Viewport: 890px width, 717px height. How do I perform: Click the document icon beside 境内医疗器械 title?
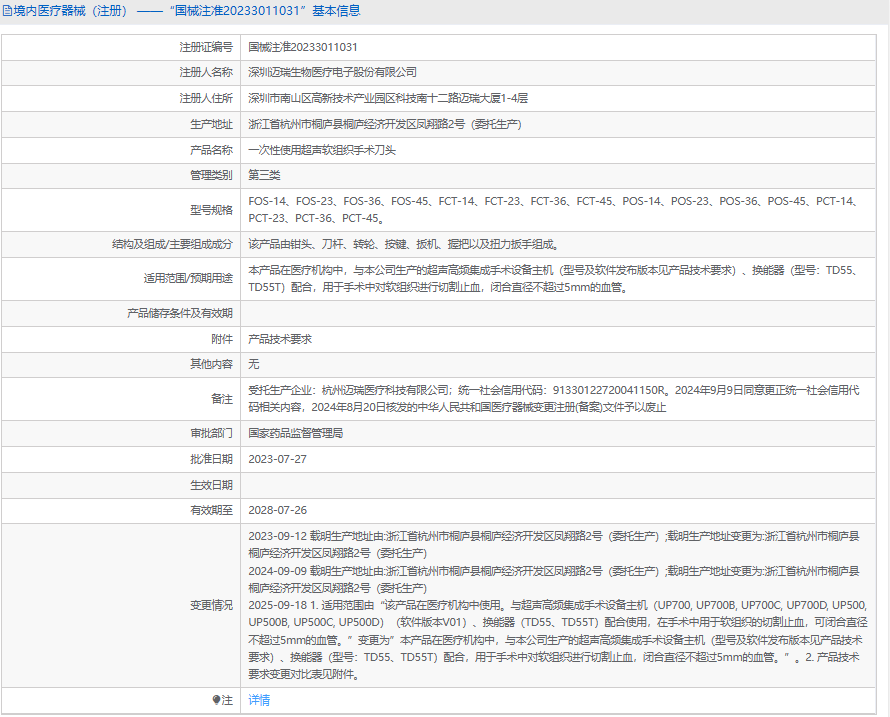click(x=7, y=11)
